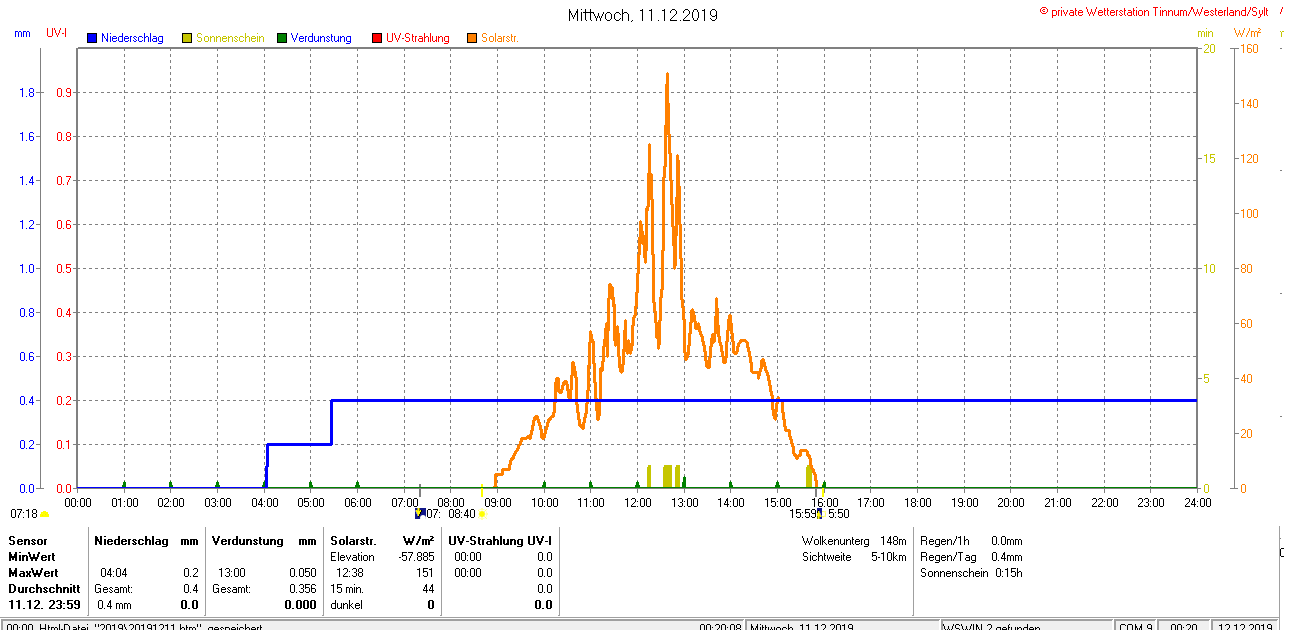
Task: Click the Wolkenunterg value 148m
Action: 893,540
